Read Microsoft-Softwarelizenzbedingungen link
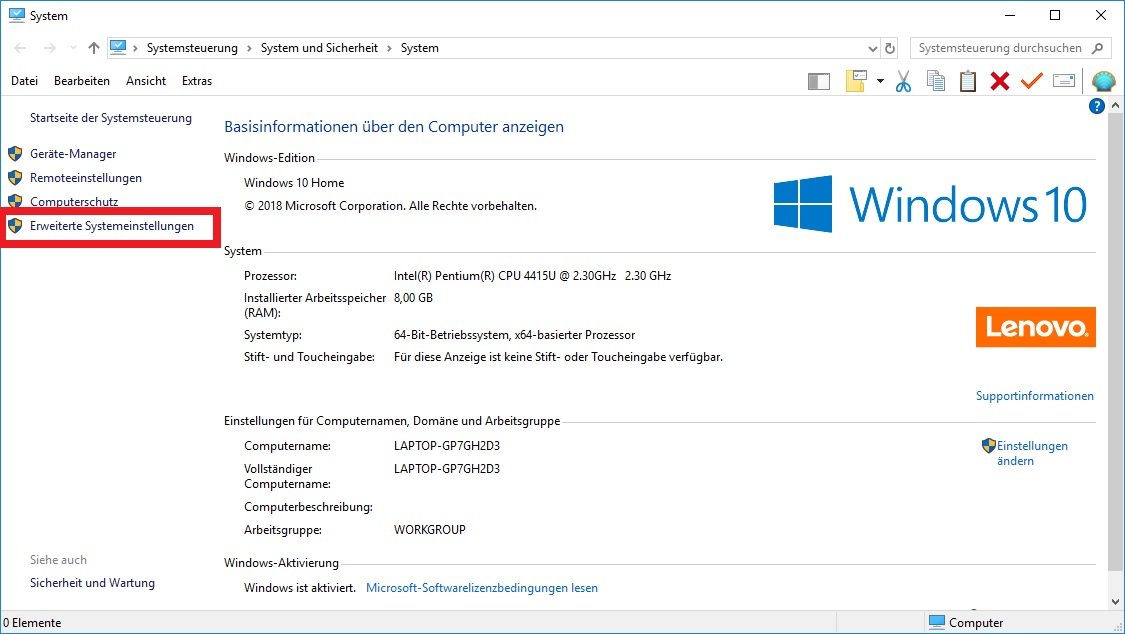 [x=481, y=588]
